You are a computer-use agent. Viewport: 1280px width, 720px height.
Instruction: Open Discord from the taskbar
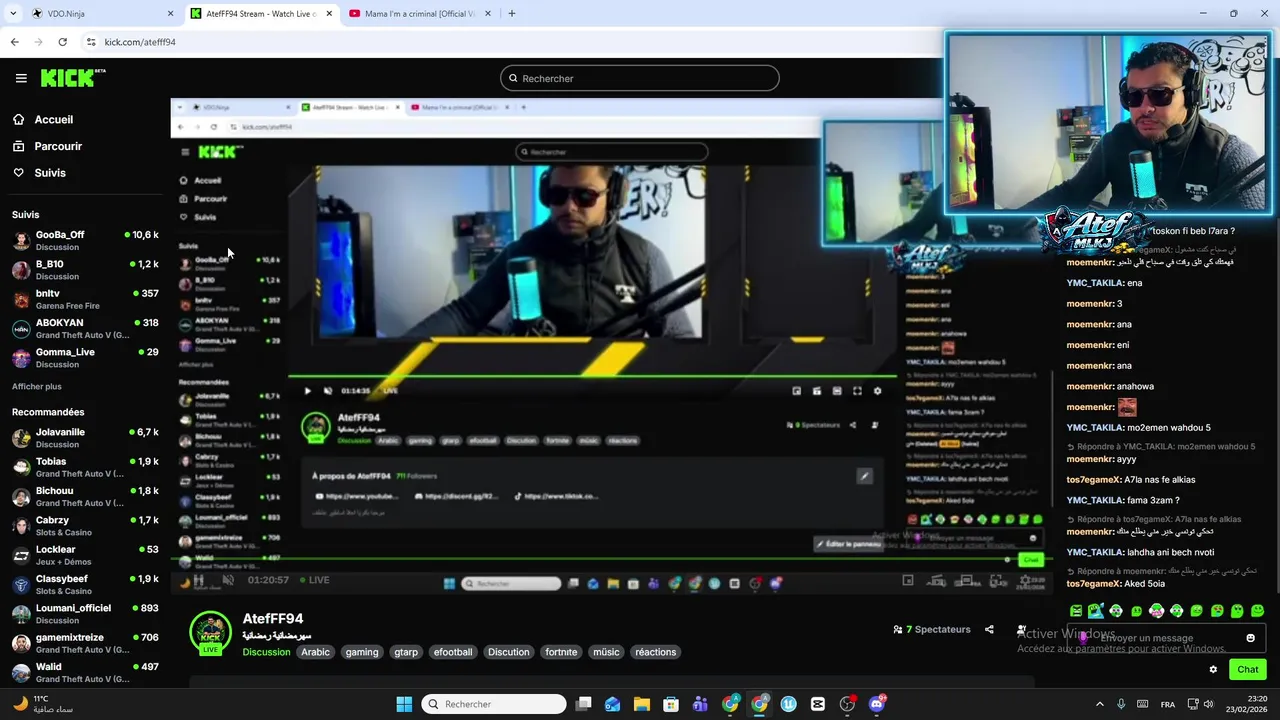point(877,704)
